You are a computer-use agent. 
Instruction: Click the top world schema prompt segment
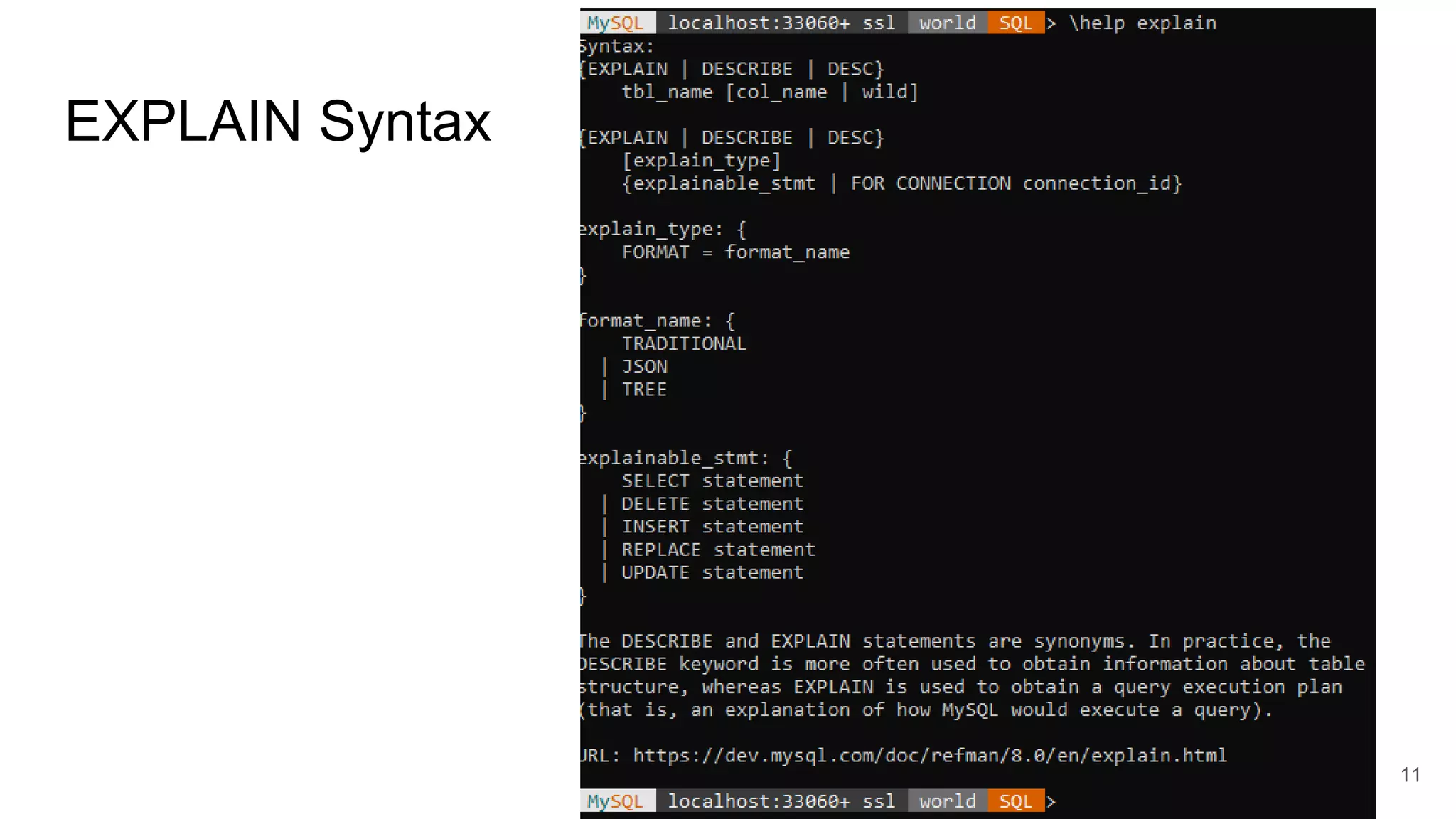click(948, 23)
